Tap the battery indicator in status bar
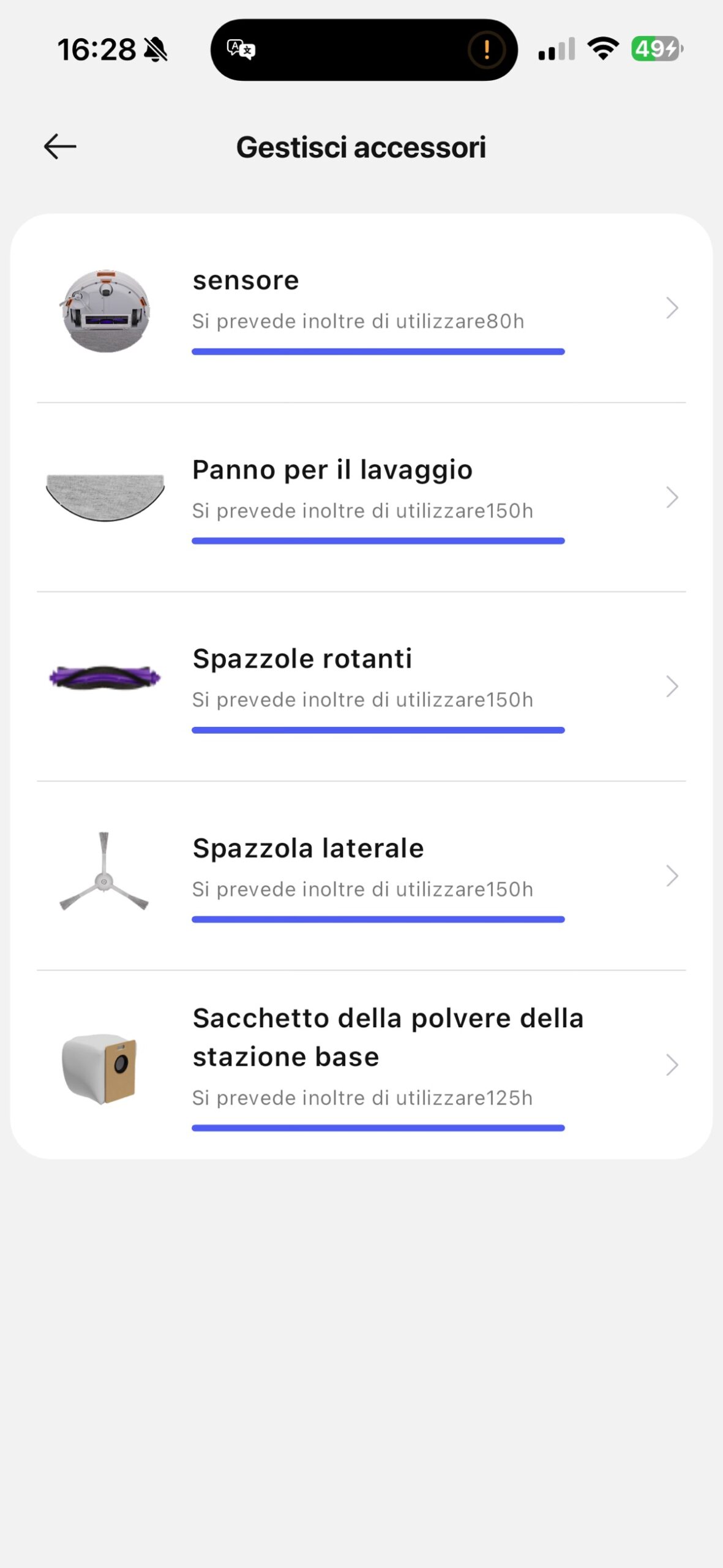 coord(656,49)
